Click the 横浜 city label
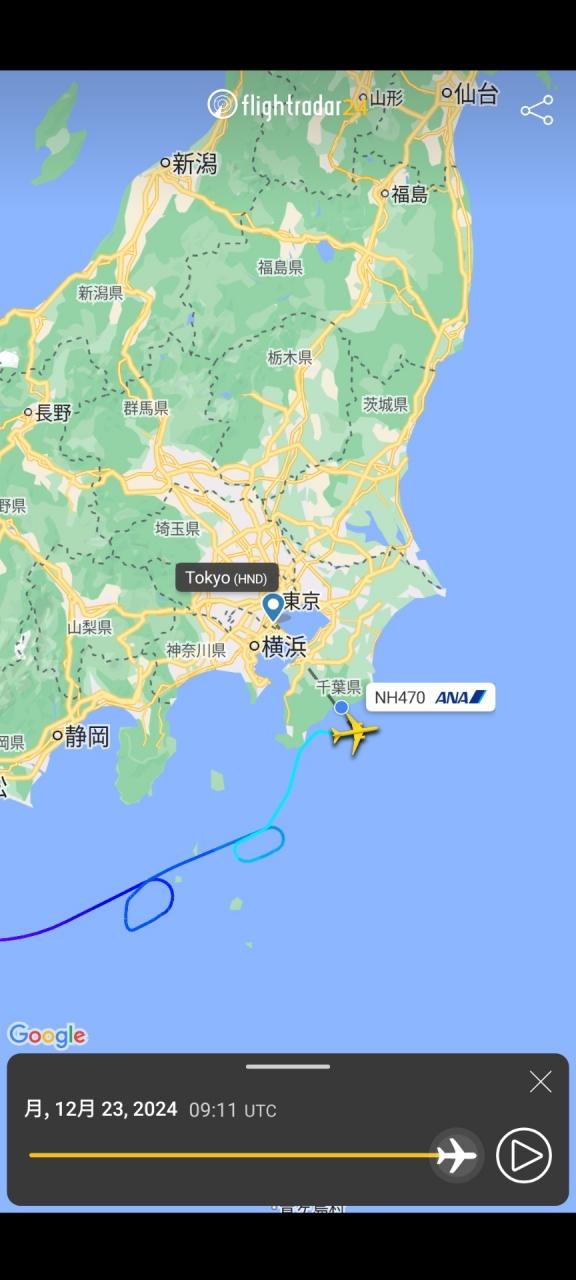 coord(284,646)
